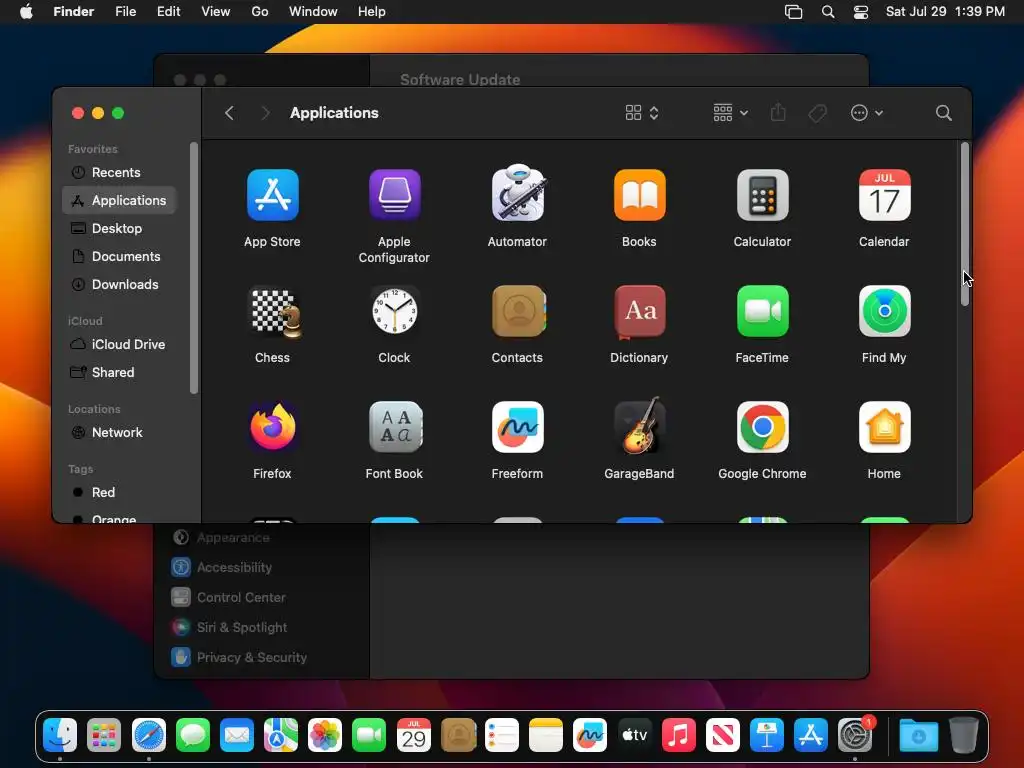1024x768 pixels.
Task: Select the Google Chrome app icon
Action: click(762, 427)
